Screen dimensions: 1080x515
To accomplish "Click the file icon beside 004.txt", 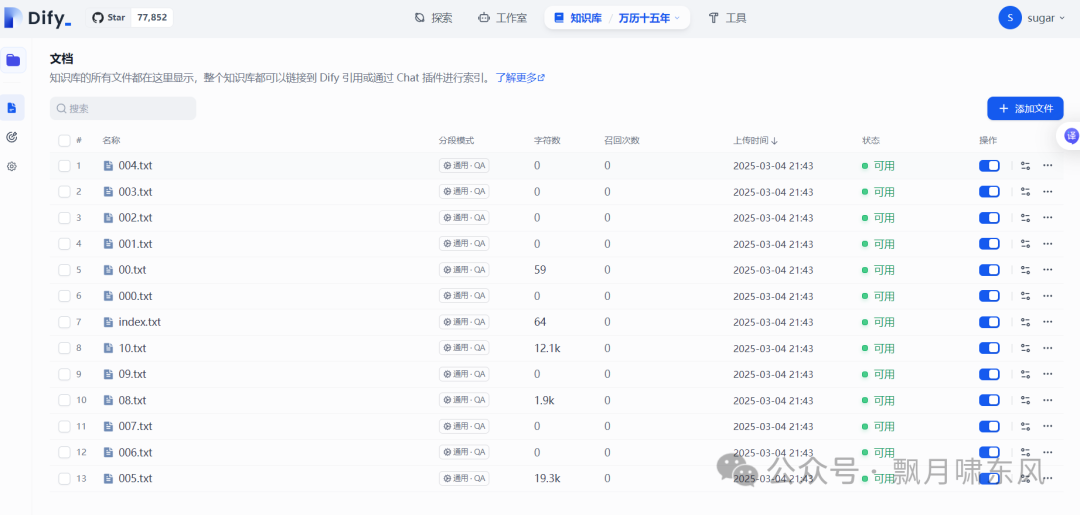I will click(x=107, y=166).
